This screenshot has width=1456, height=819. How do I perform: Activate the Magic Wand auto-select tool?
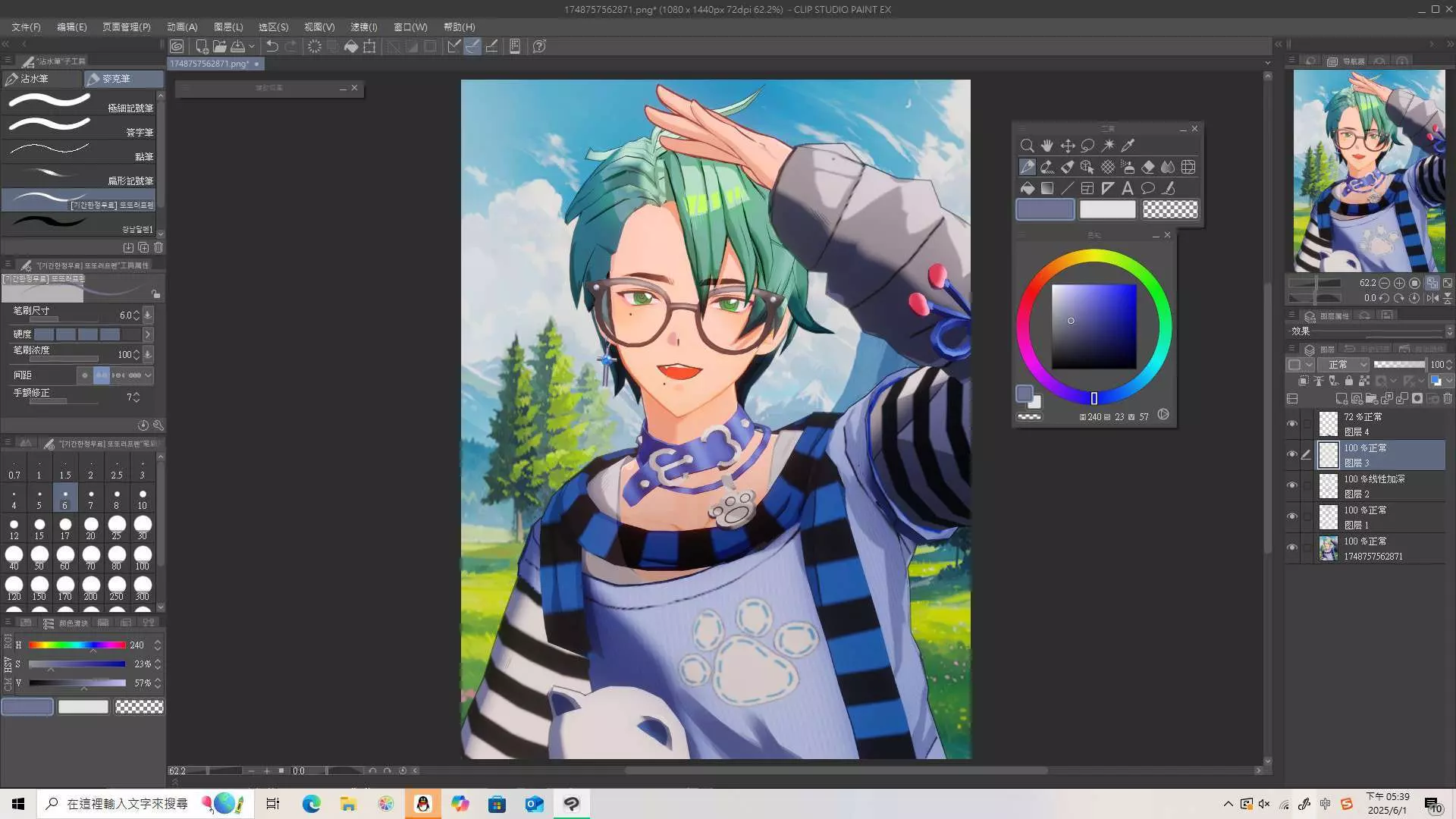[x=1108, y=146]
